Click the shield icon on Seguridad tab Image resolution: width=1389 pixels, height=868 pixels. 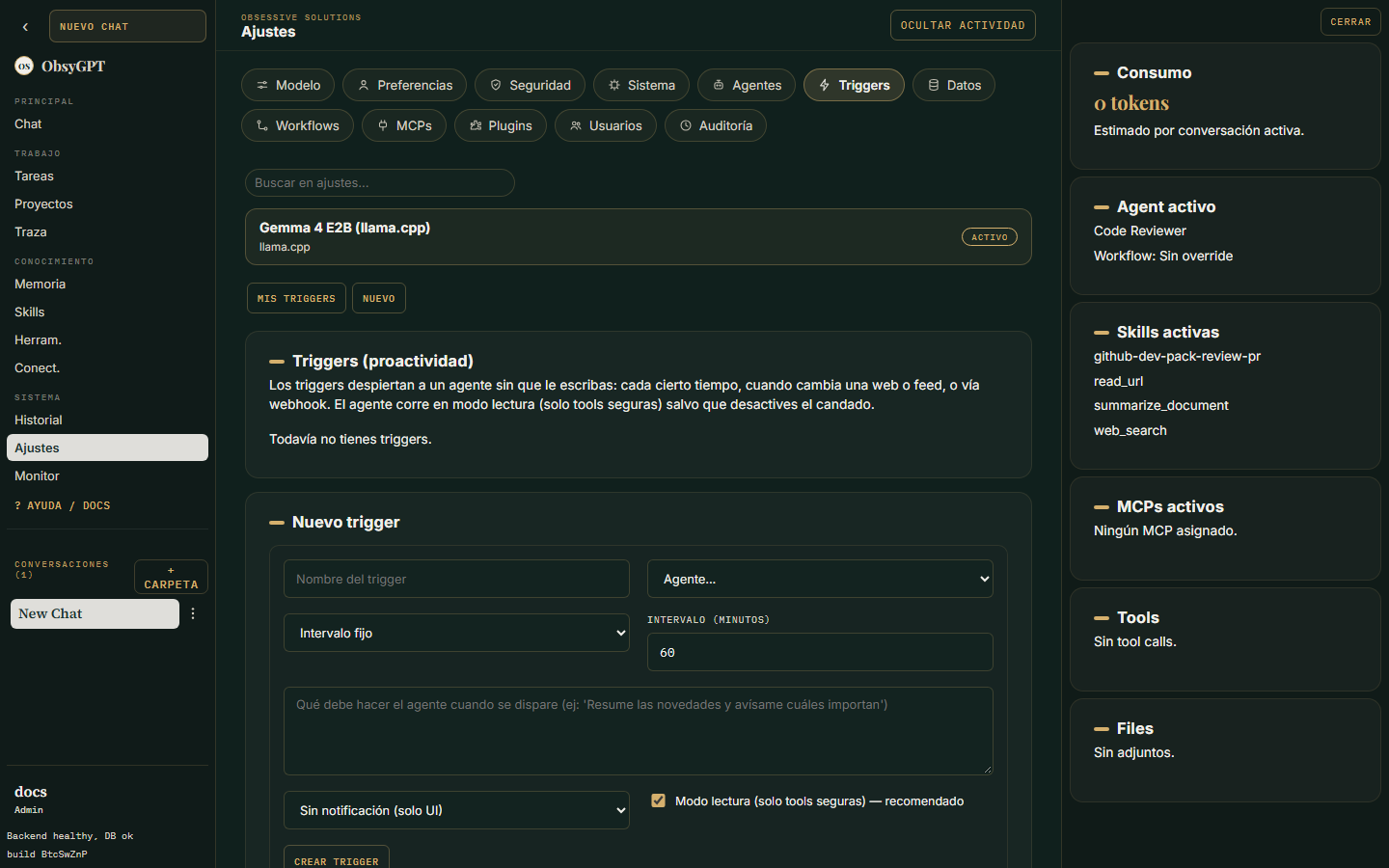point(496,85)
